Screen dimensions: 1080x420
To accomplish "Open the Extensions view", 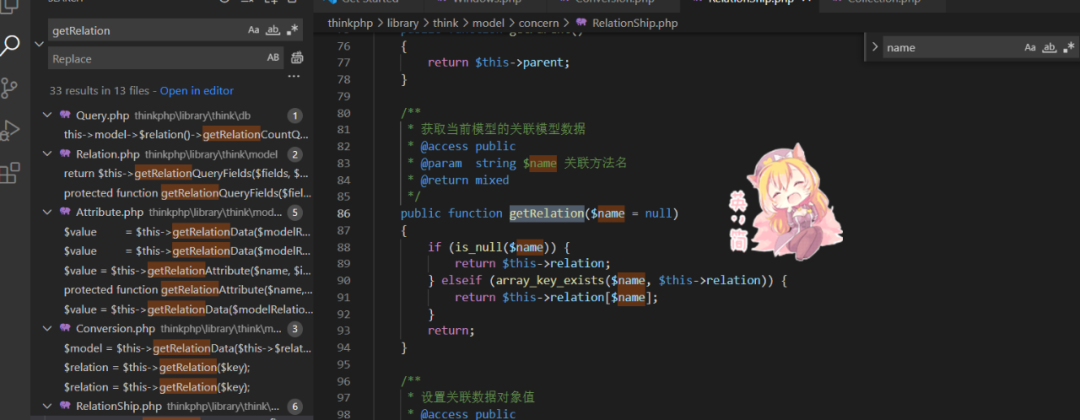I will point(10,172).
